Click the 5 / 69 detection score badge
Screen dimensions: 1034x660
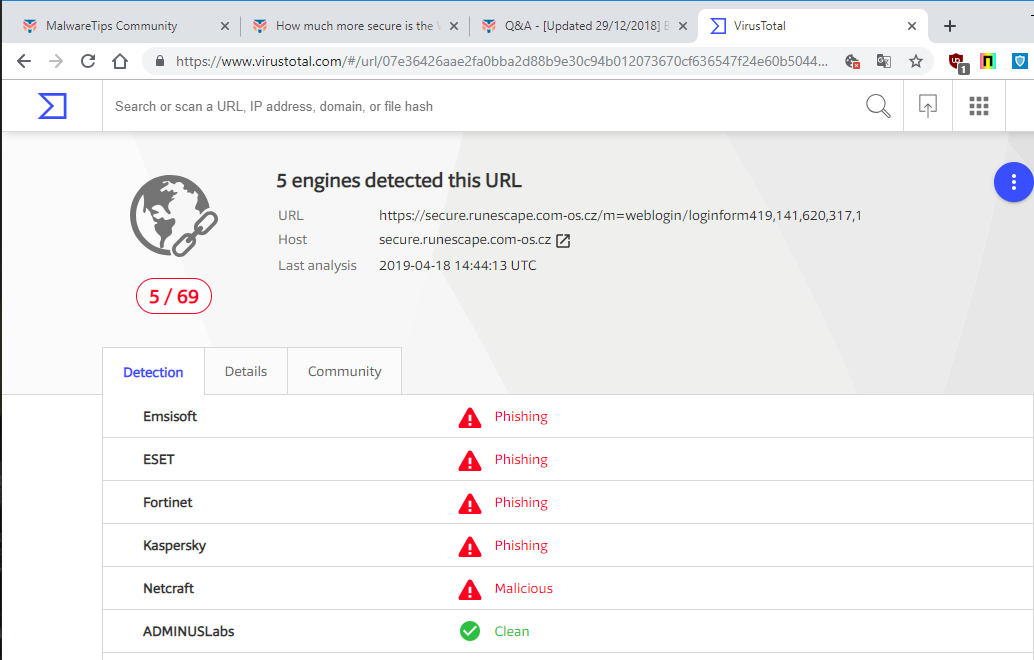(x=174, y=296)
